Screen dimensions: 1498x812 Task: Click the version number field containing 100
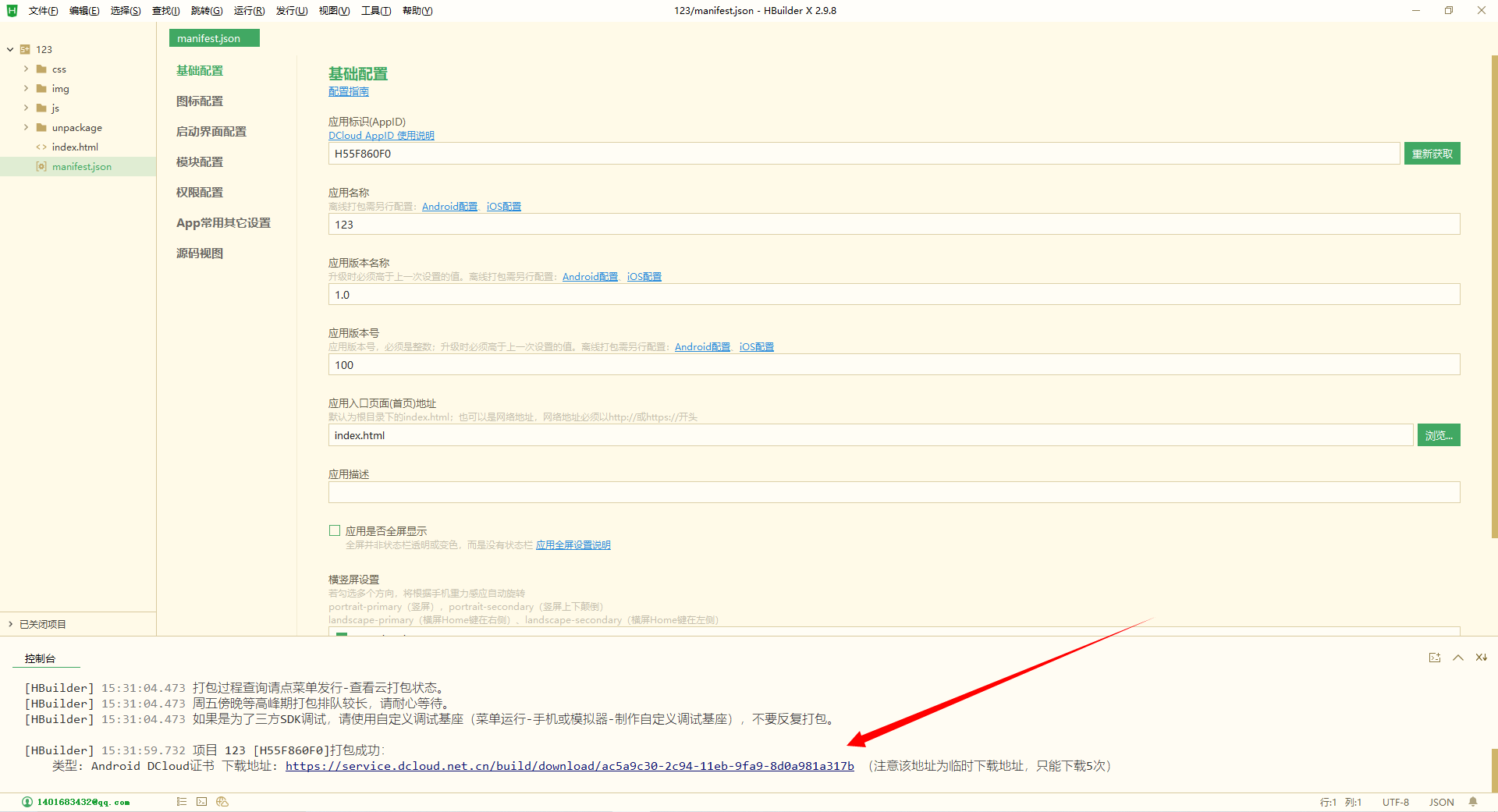pyautogui.click(x=894, y=365)
